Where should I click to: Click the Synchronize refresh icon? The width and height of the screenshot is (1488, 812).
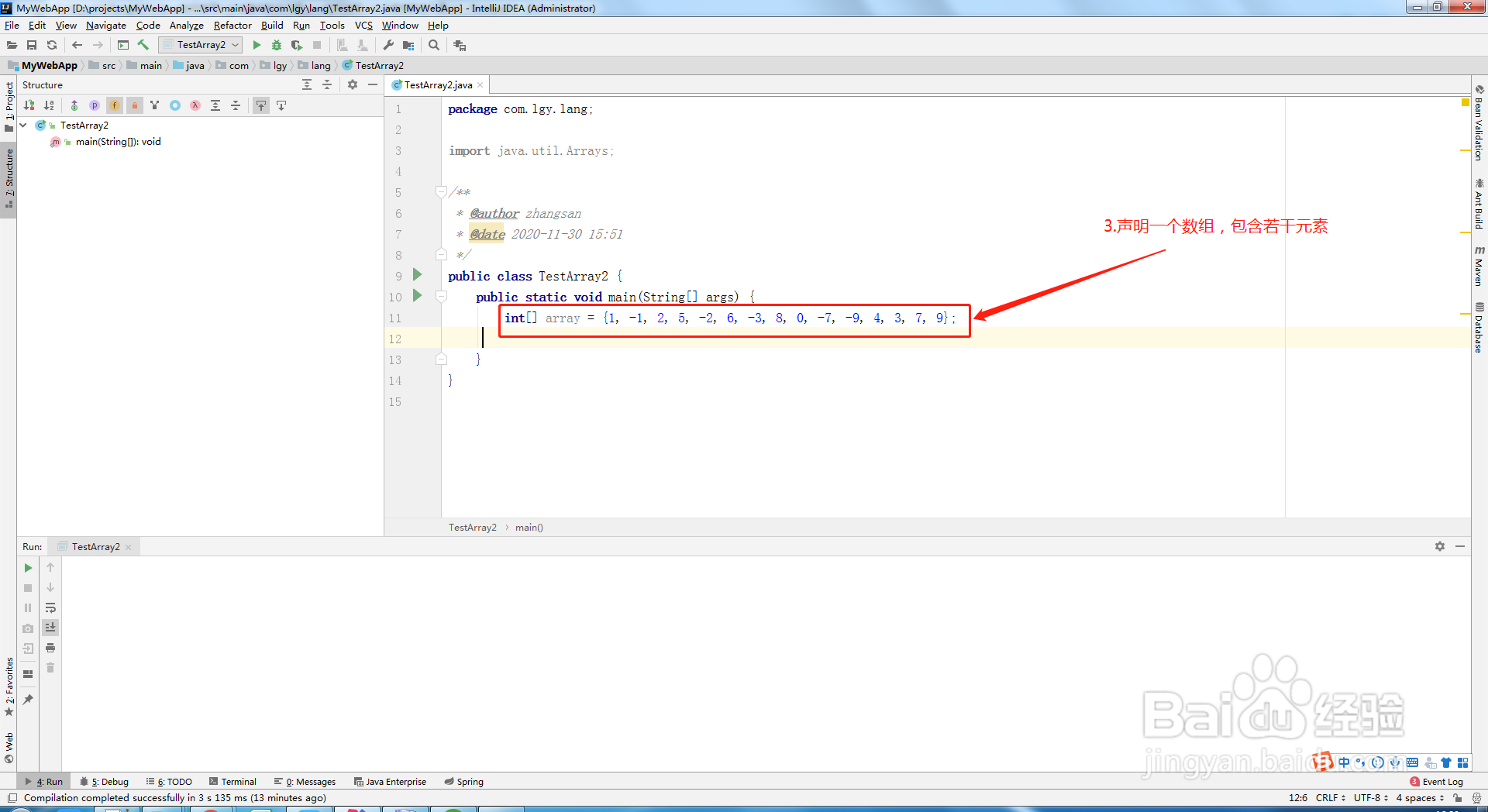pyautogui.click(x=52, y=45)
